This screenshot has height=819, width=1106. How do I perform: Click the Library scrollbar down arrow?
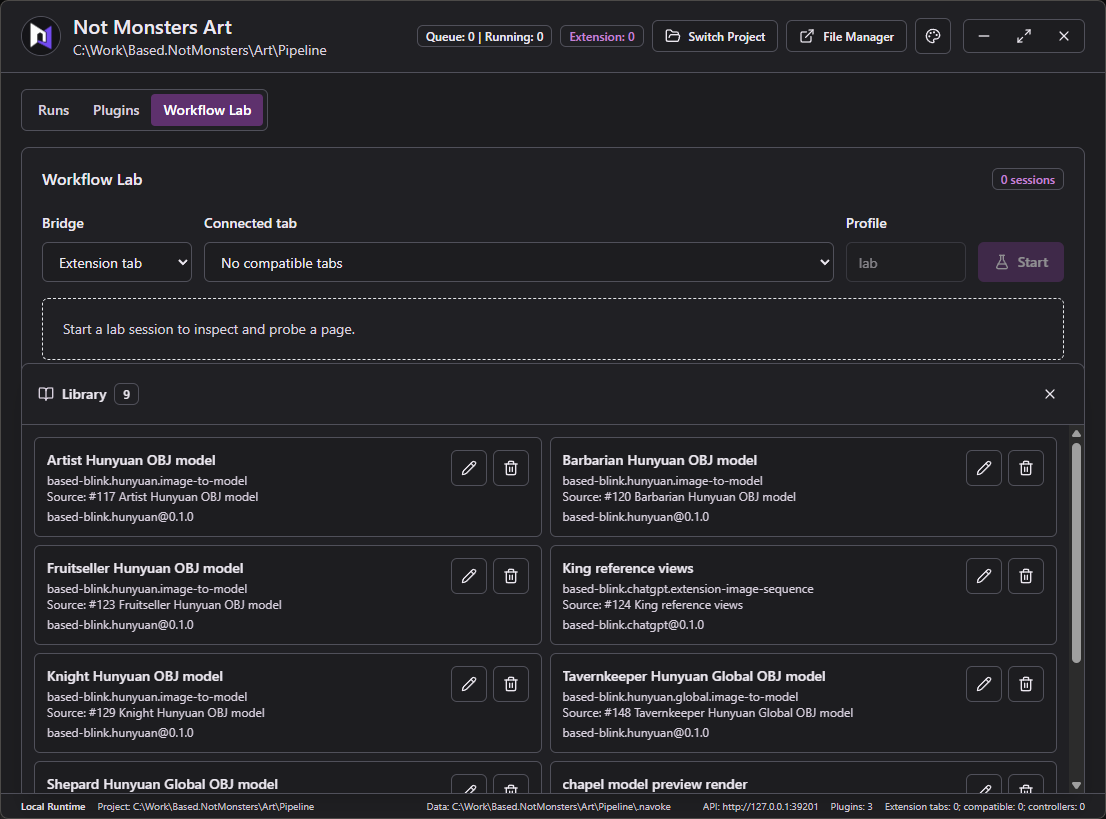pyautogui.click(x=1076, y=785)
